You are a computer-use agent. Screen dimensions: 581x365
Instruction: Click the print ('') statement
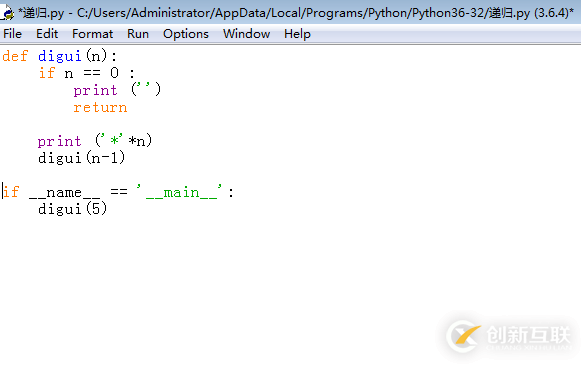tap(117, 90)
